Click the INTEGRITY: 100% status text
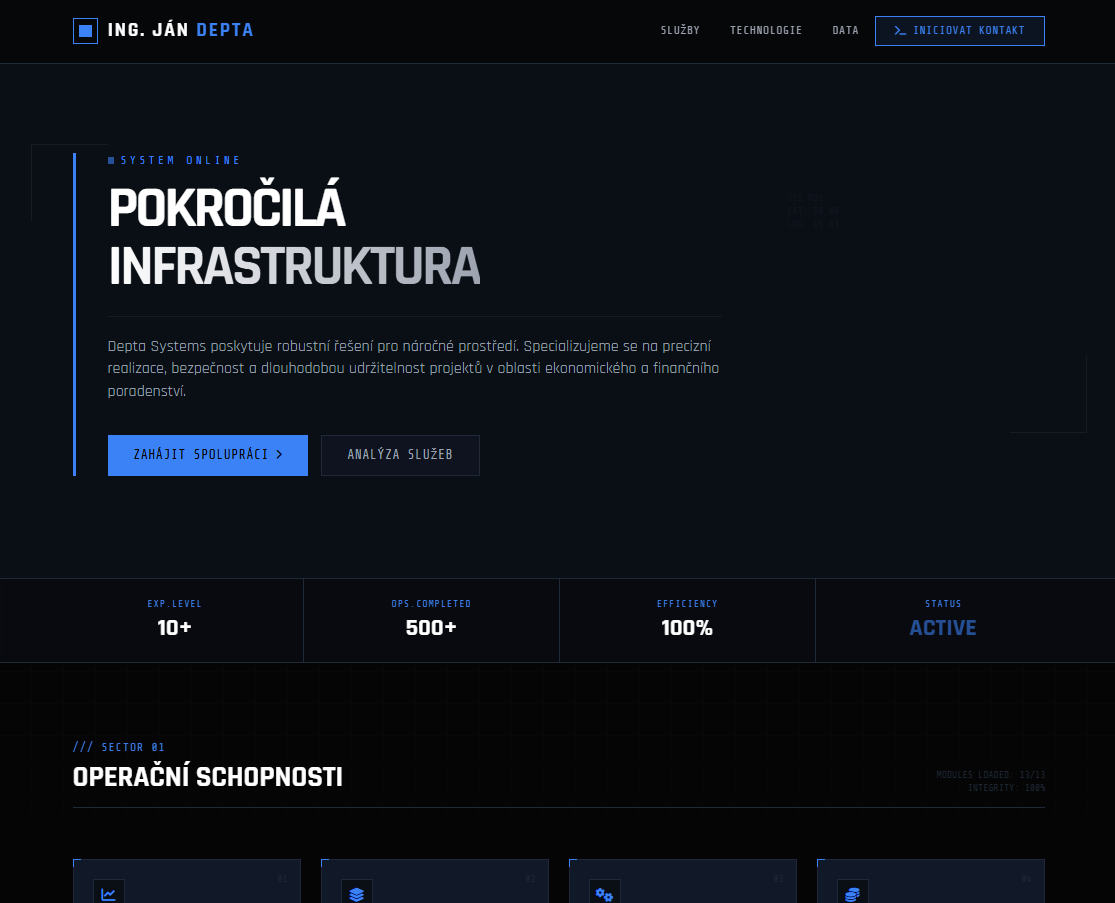This screenshot has height=903, width=1115. tap(1007, 787)
